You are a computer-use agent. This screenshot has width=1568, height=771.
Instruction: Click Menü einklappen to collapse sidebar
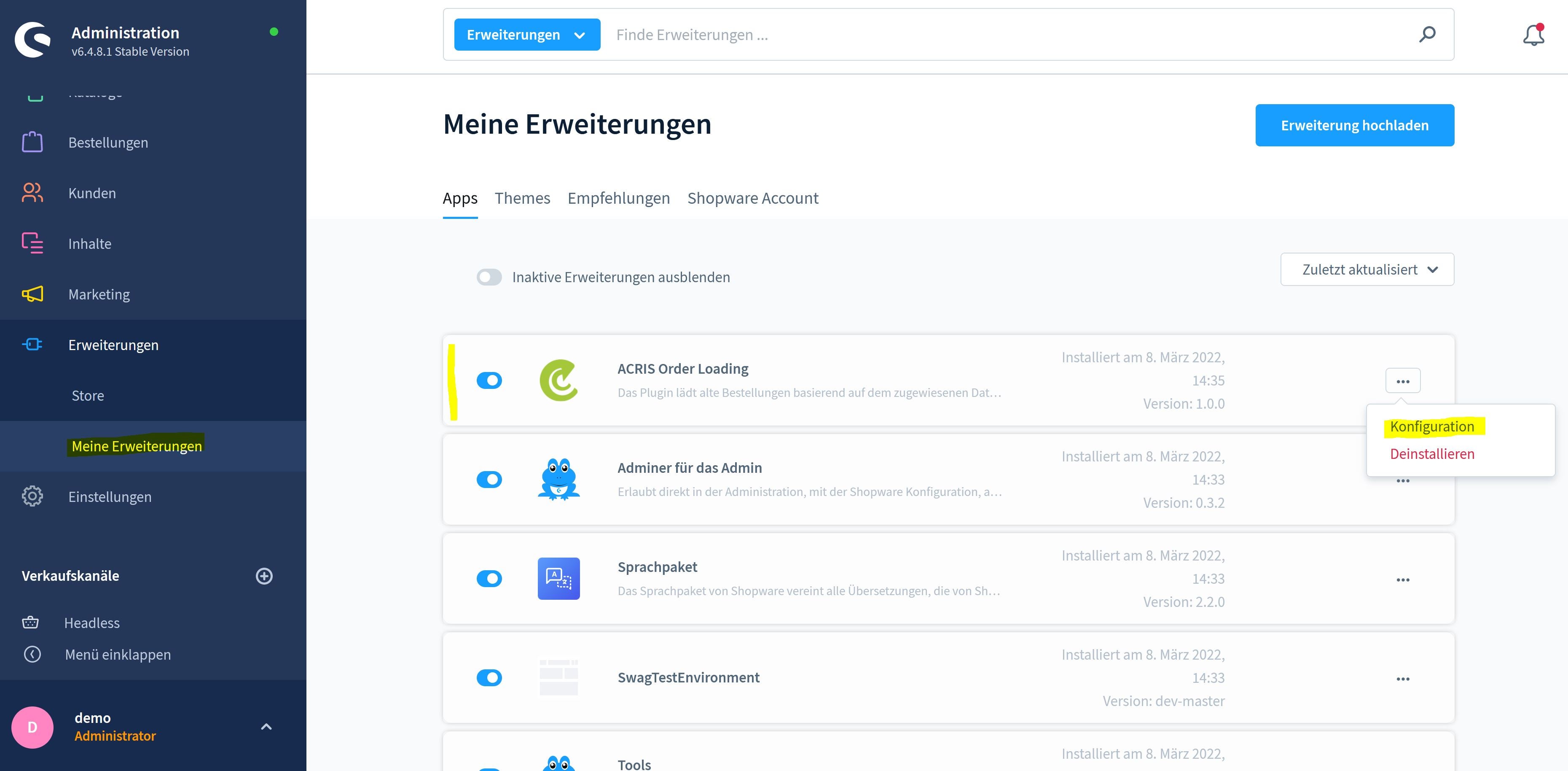(x=118, y=654)
